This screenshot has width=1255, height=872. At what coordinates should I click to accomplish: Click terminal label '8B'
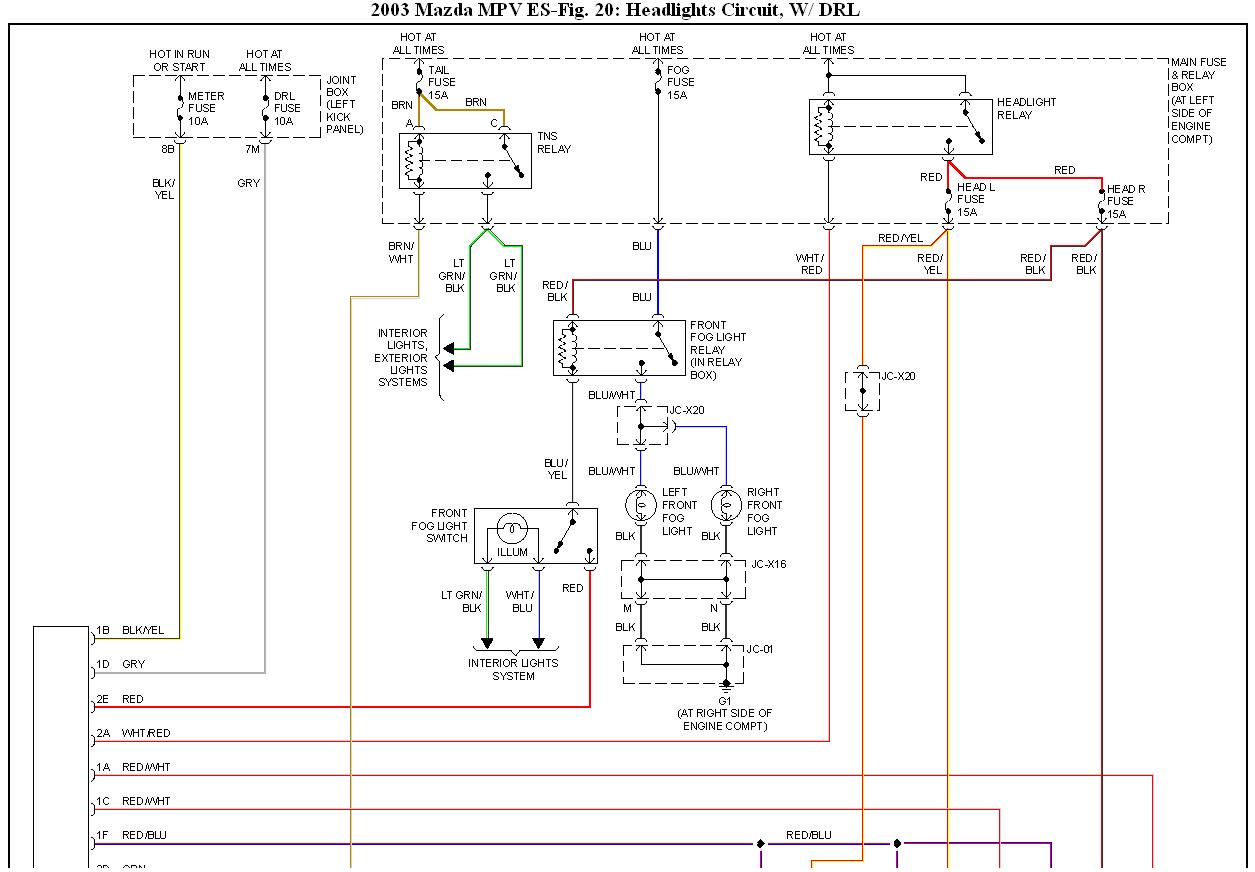click(168, 148)
